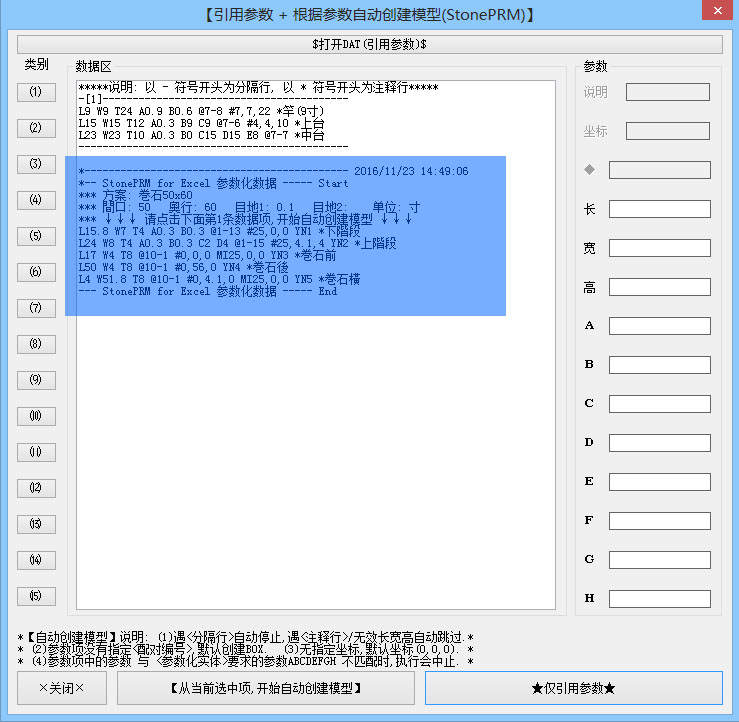
Task: Select data line 'L15 W15 T12' 上台
Action: coord(201,123)
